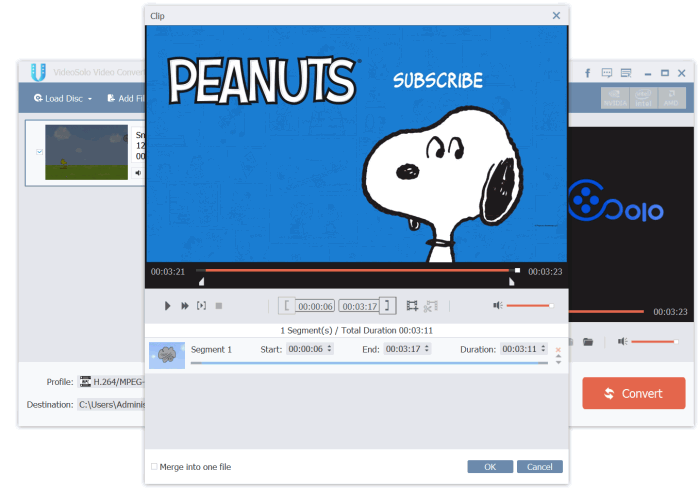Click the folder icon in main preview
The image size is (700, 488).
click(588, 342)
